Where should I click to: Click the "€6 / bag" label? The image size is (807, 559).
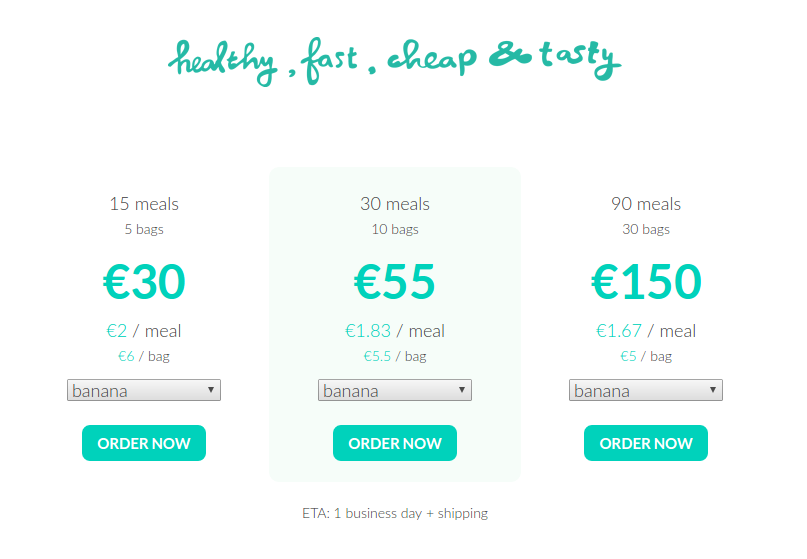(144, 356)
